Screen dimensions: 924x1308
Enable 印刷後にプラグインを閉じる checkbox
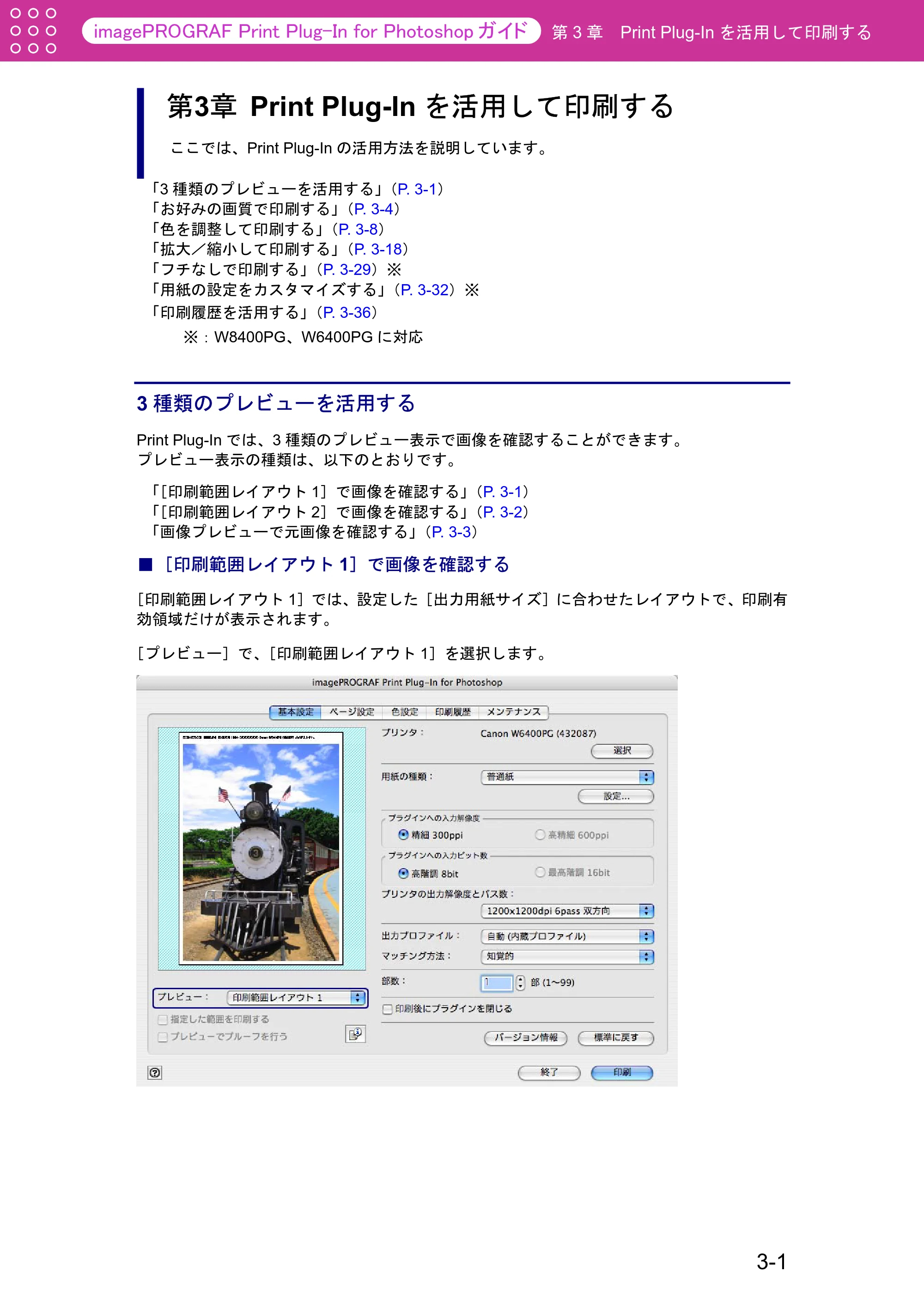[387, 1009]
